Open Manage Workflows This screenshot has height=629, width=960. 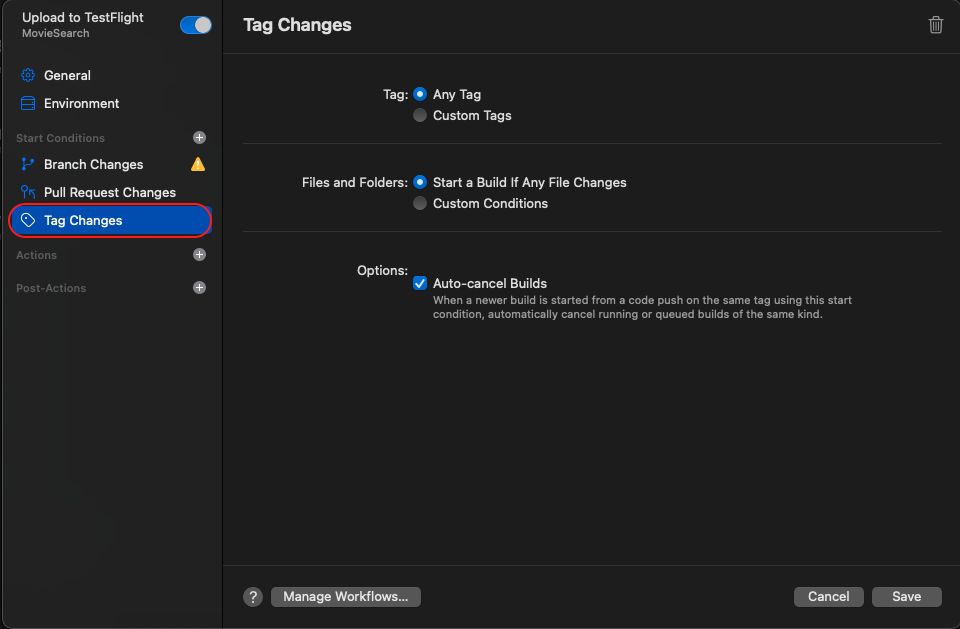coord(345,597)
